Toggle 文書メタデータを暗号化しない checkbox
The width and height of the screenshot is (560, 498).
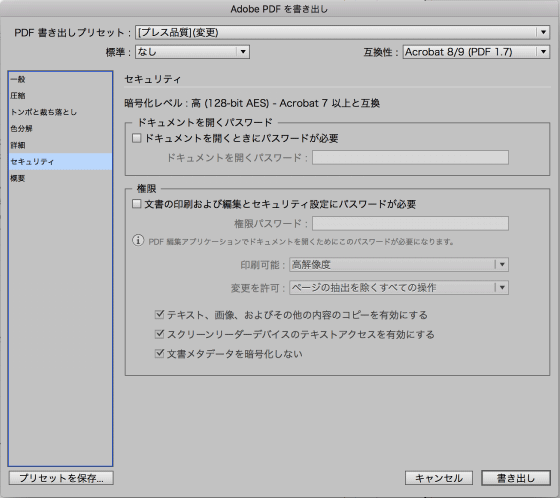pyautogui.click(x=159, y=354)
